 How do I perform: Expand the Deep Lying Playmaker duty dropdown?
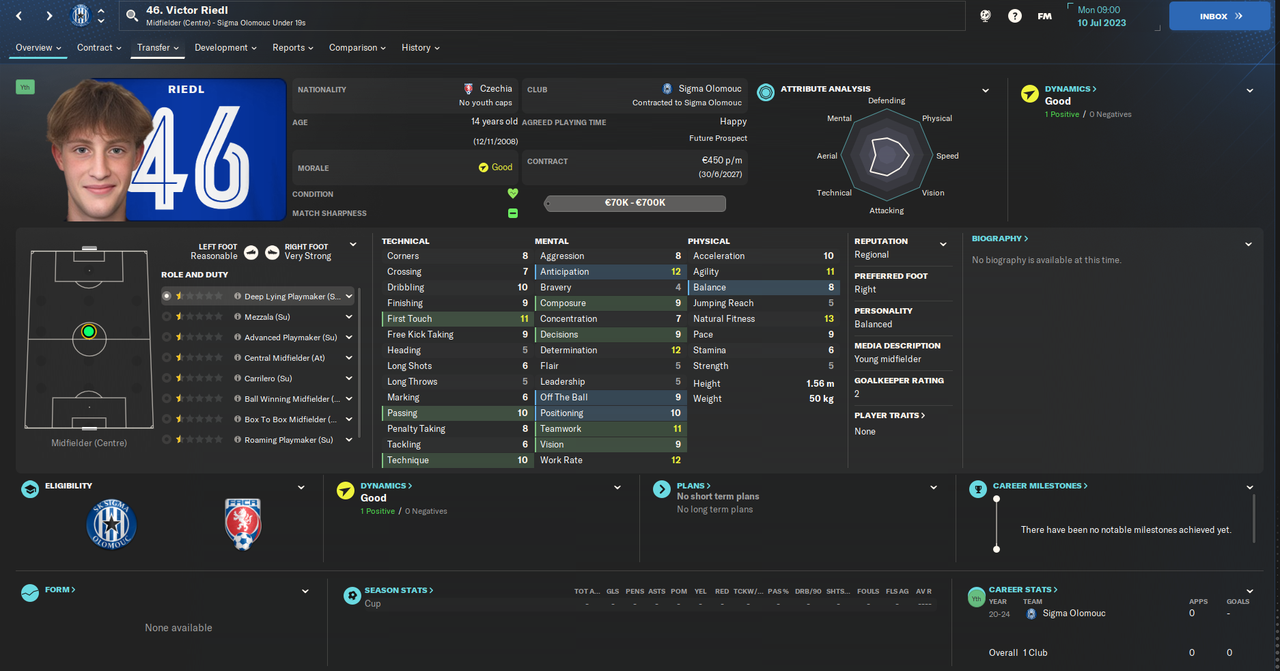(x=349, y=296)
